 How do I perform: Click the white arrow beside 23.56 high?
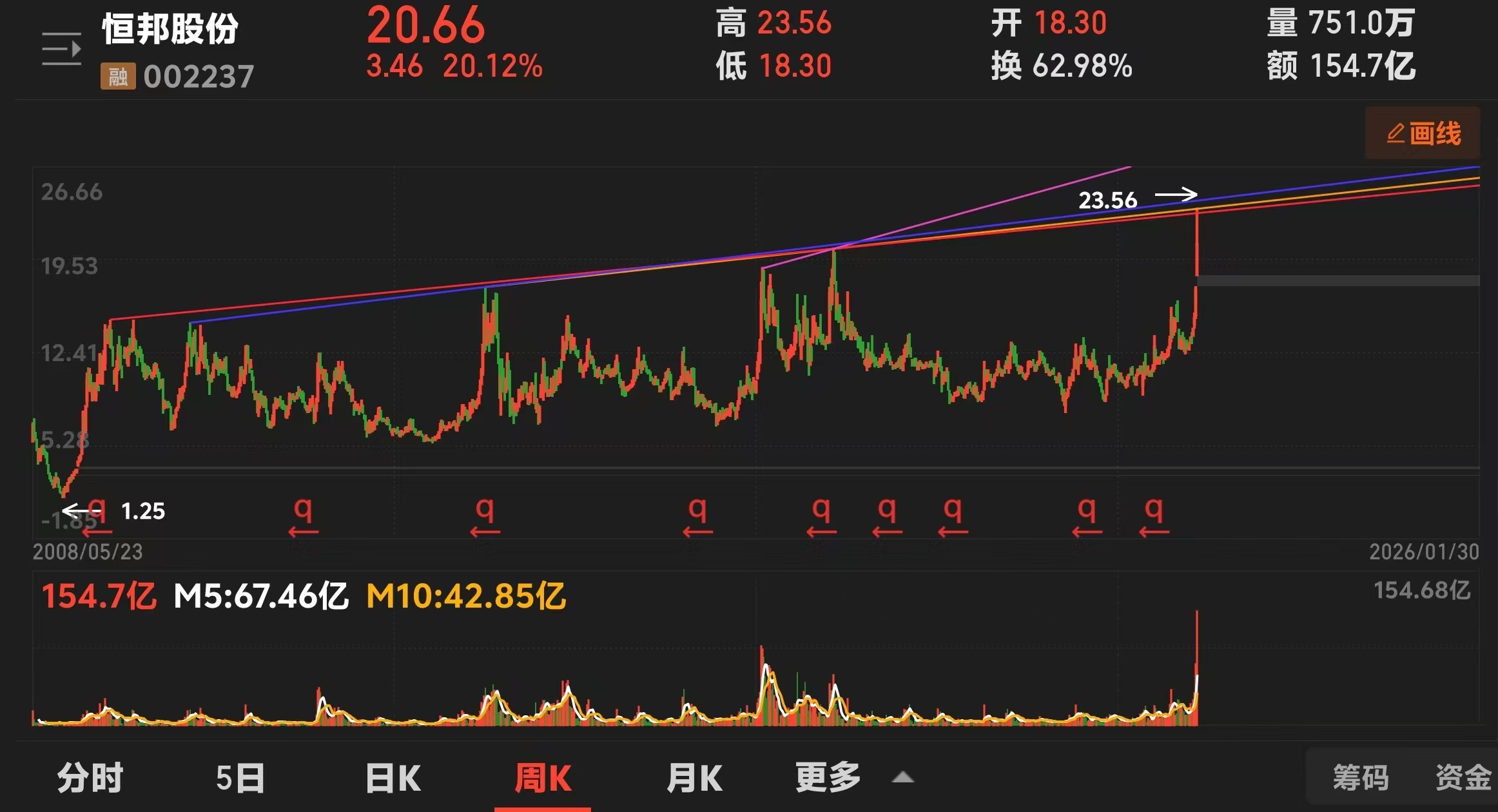tap(1176, 194)
